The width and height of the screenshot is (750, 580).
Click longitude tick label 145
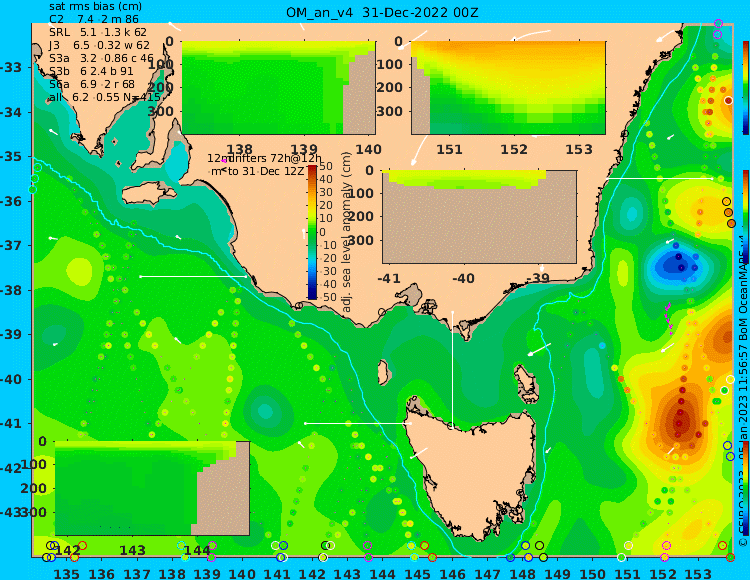417,573
